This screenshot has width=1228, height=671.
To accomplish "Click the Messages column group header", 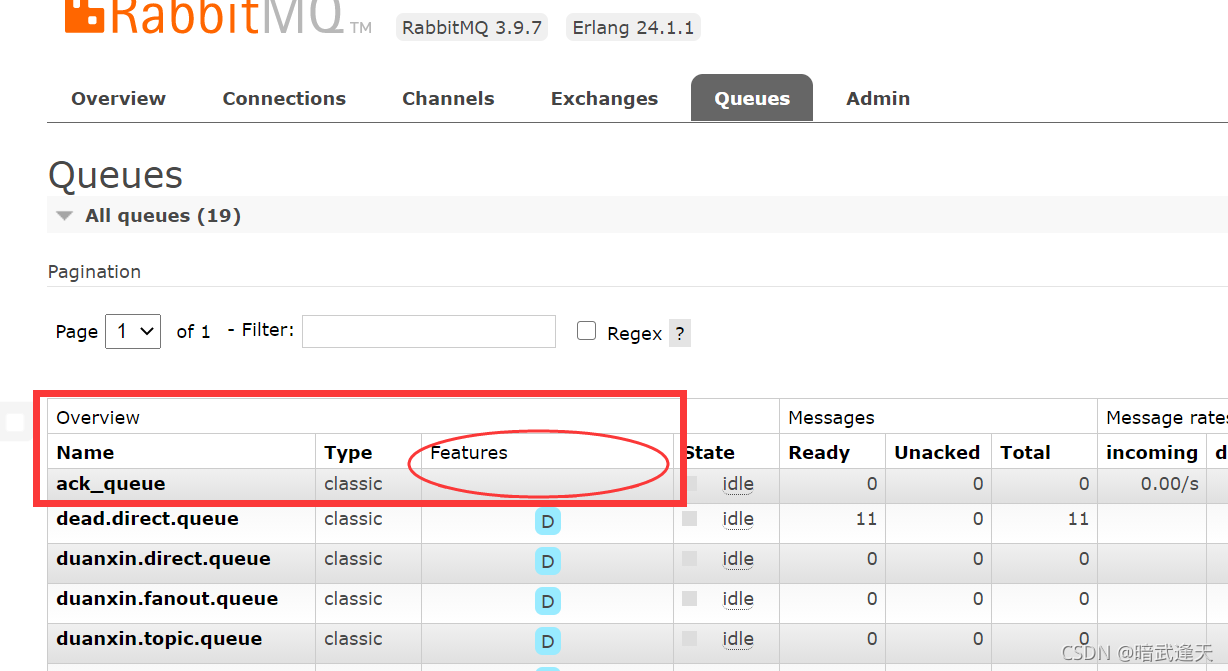I will pos(831,418).
